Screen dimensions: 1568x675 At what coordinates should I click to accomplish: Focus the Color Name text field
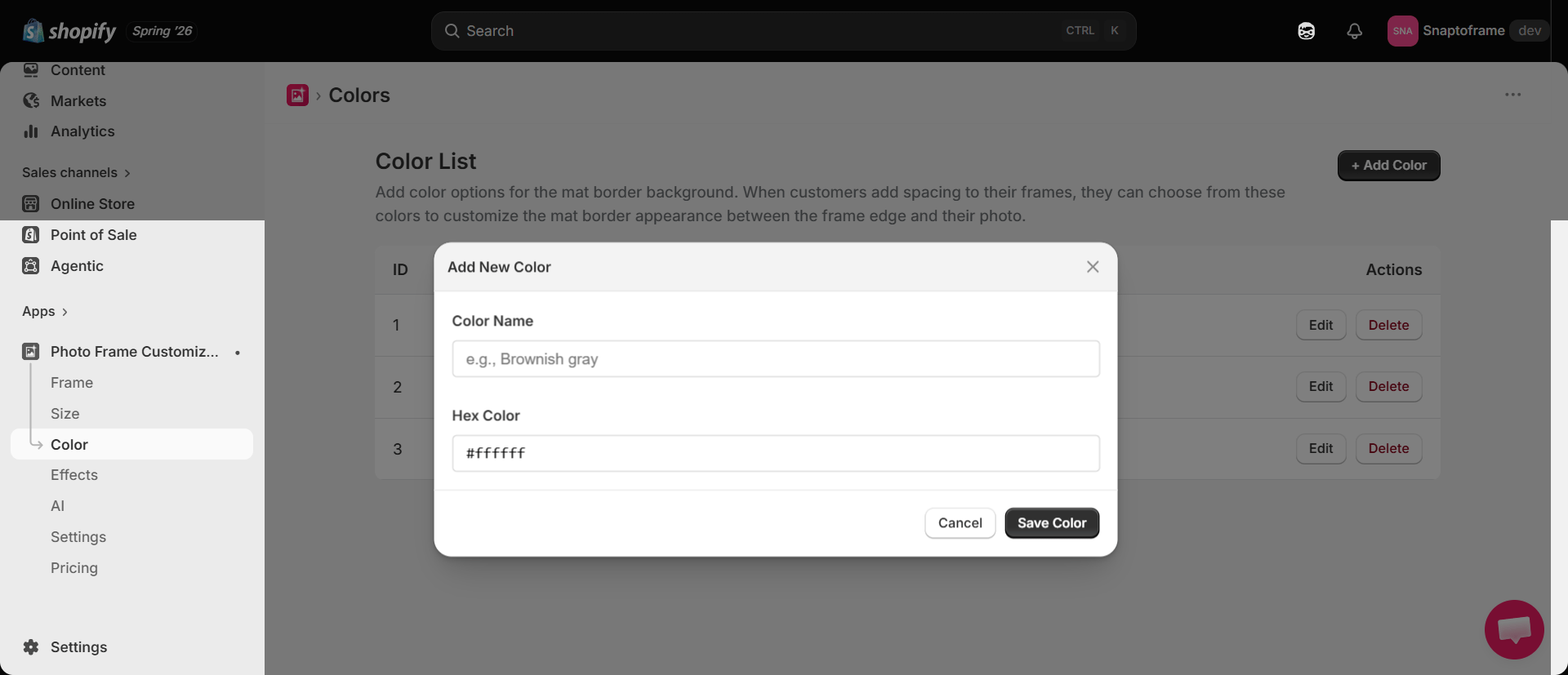coord(776,359)
